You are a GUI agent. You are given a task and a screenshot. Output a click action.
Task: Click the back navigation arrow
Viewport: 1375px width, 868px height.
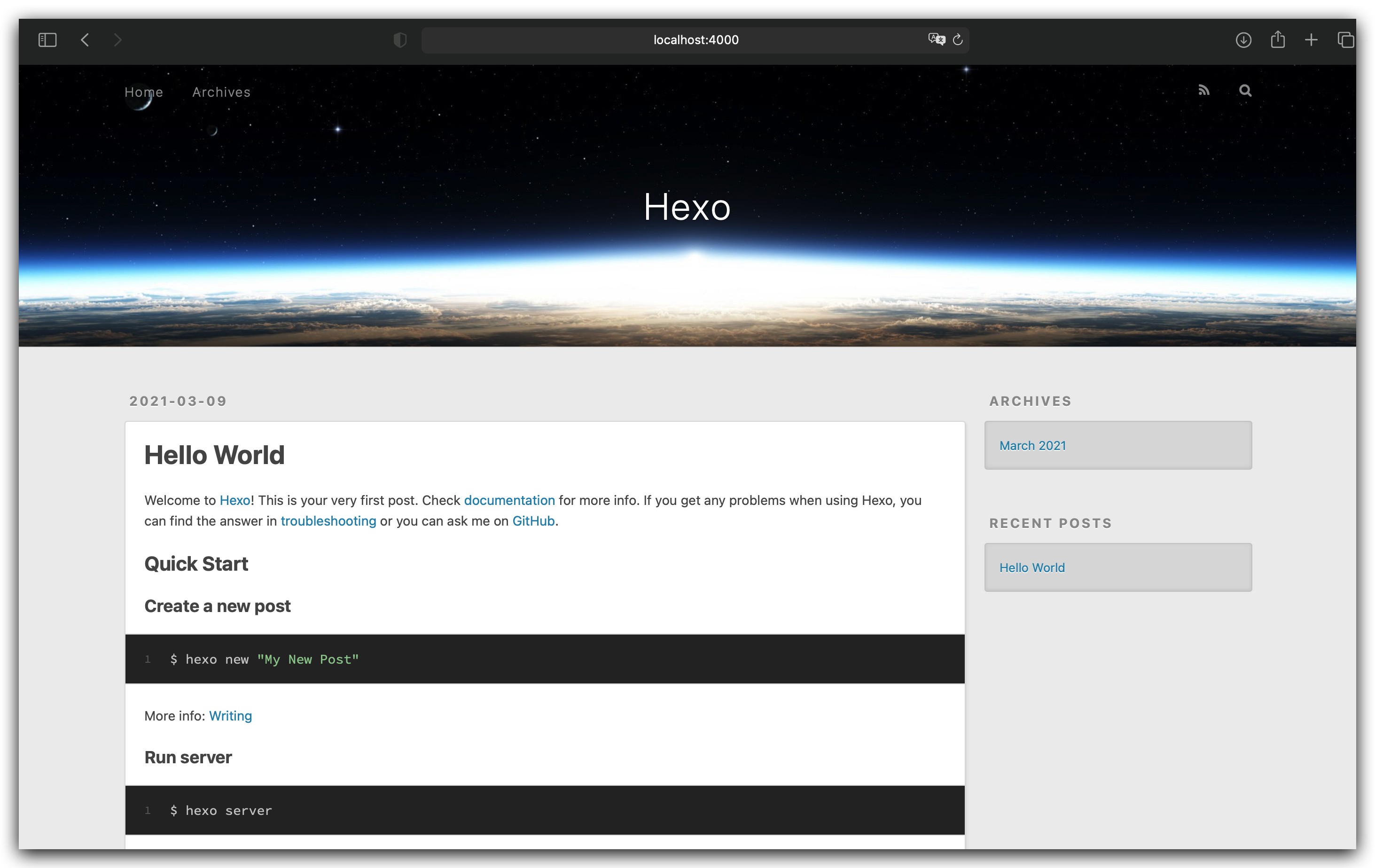(x=85, y=39)
